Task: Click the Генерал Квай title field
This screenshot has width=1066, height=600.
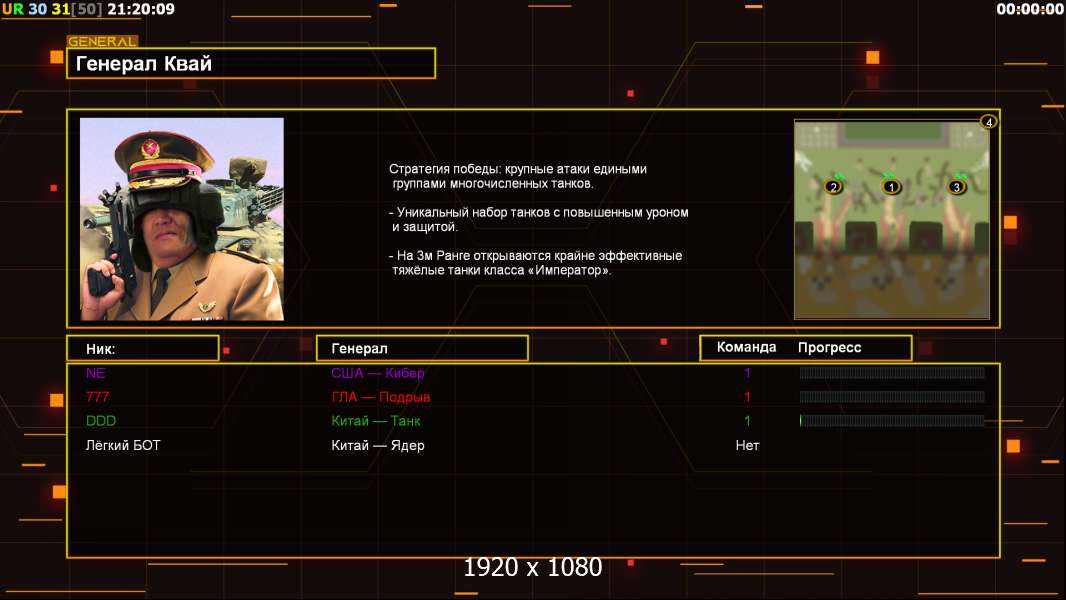Action: pos(251,63)
